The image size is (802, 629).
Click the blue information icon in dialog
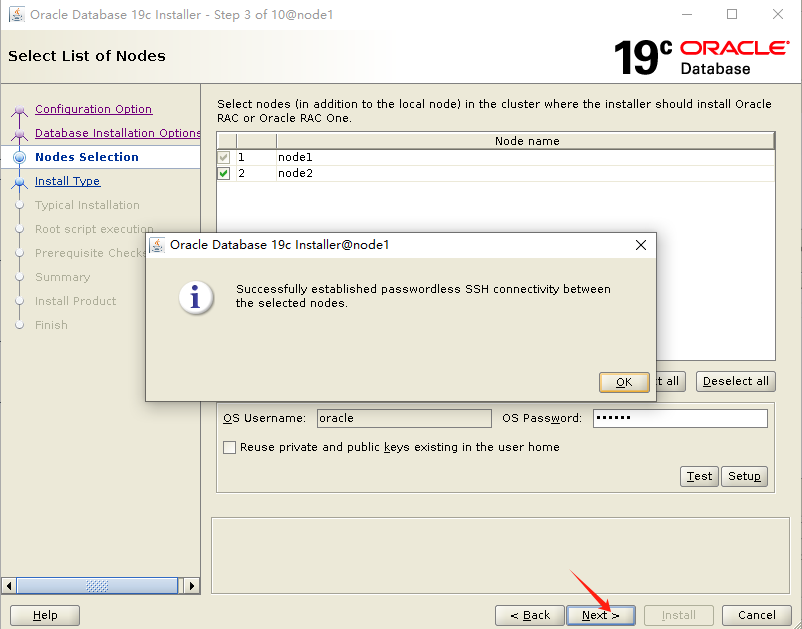(x=195, y=297)
